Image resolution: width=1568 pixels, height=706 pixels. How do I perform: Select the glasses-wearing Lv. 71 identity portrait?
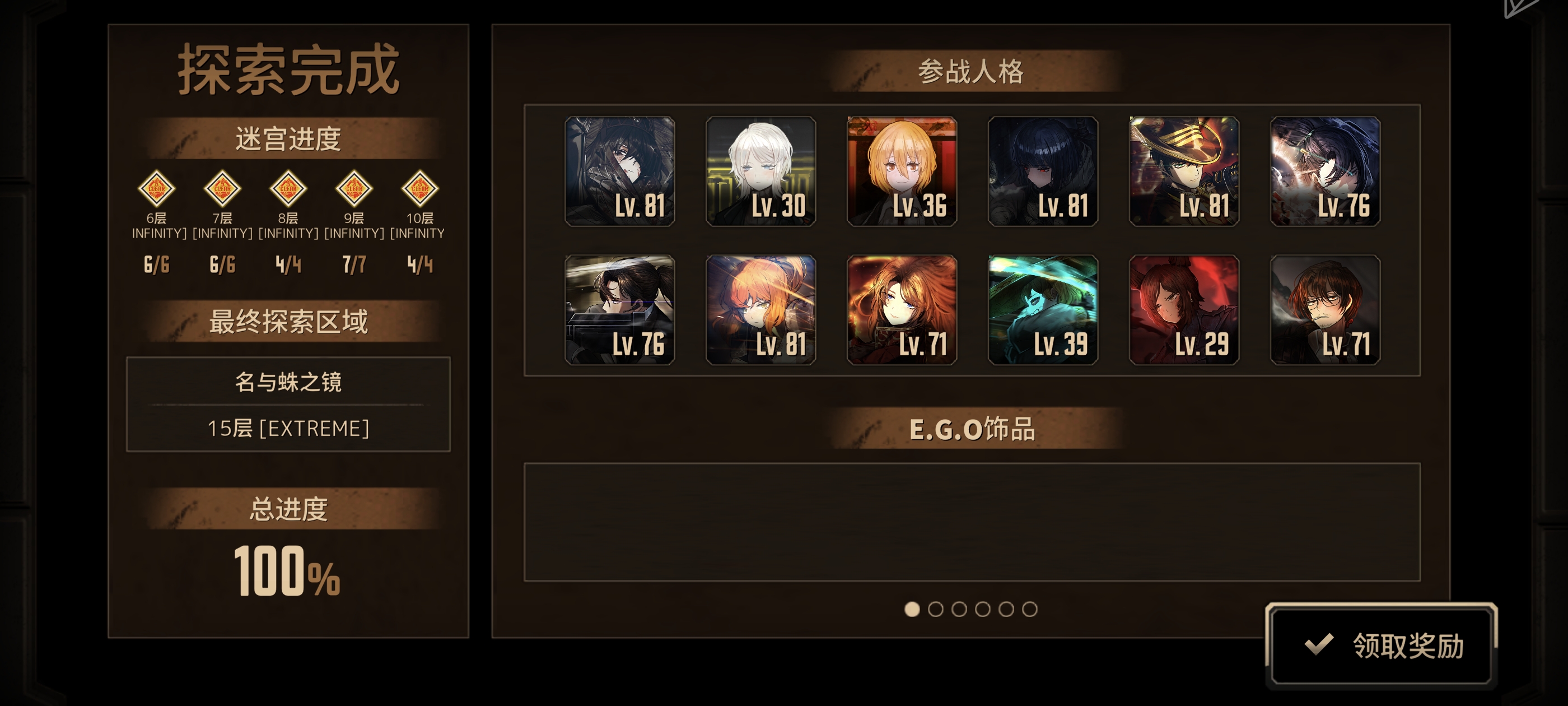pyautogui.click(x=1325, y=309)
